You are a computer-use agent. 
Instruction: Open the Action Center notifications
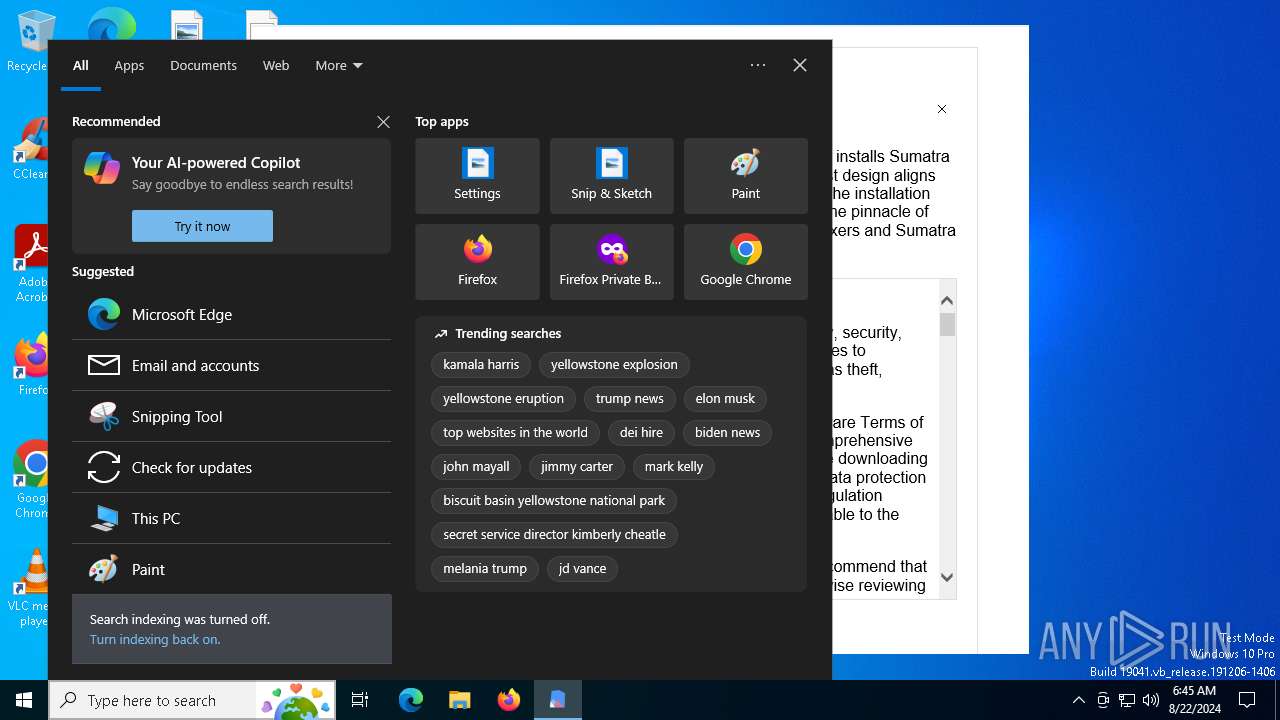[1247, 700]
